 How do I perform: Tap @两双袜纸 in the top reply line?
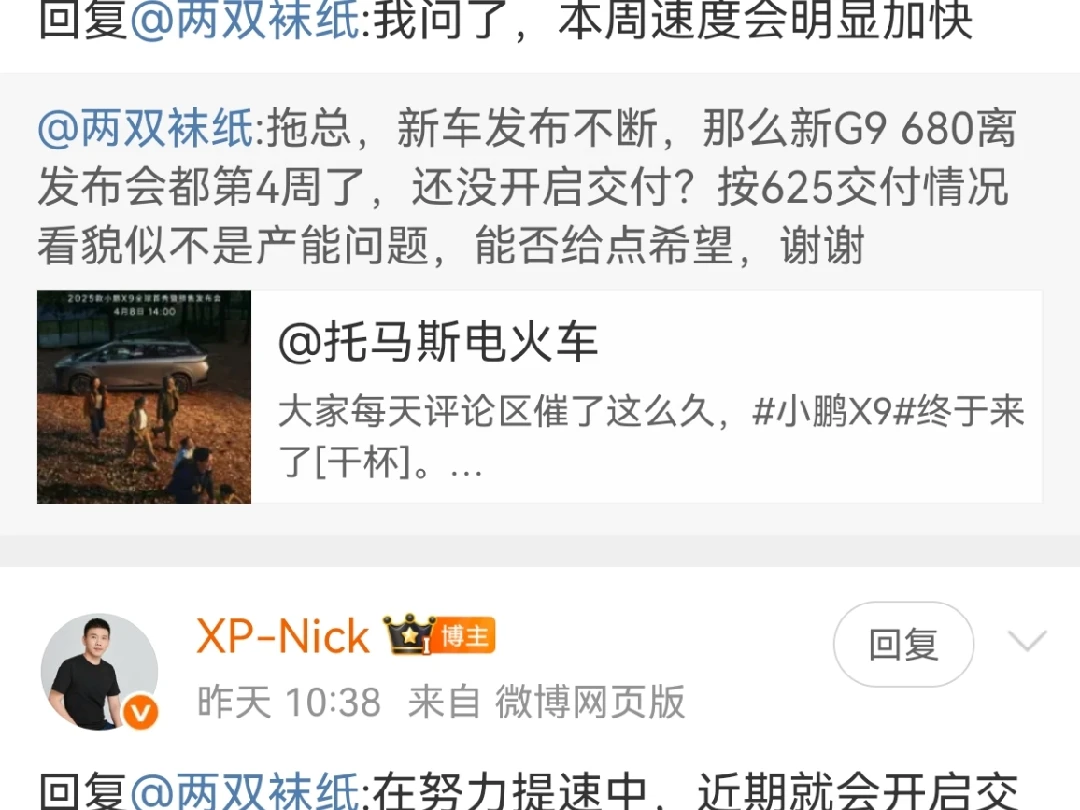point(245,19)
